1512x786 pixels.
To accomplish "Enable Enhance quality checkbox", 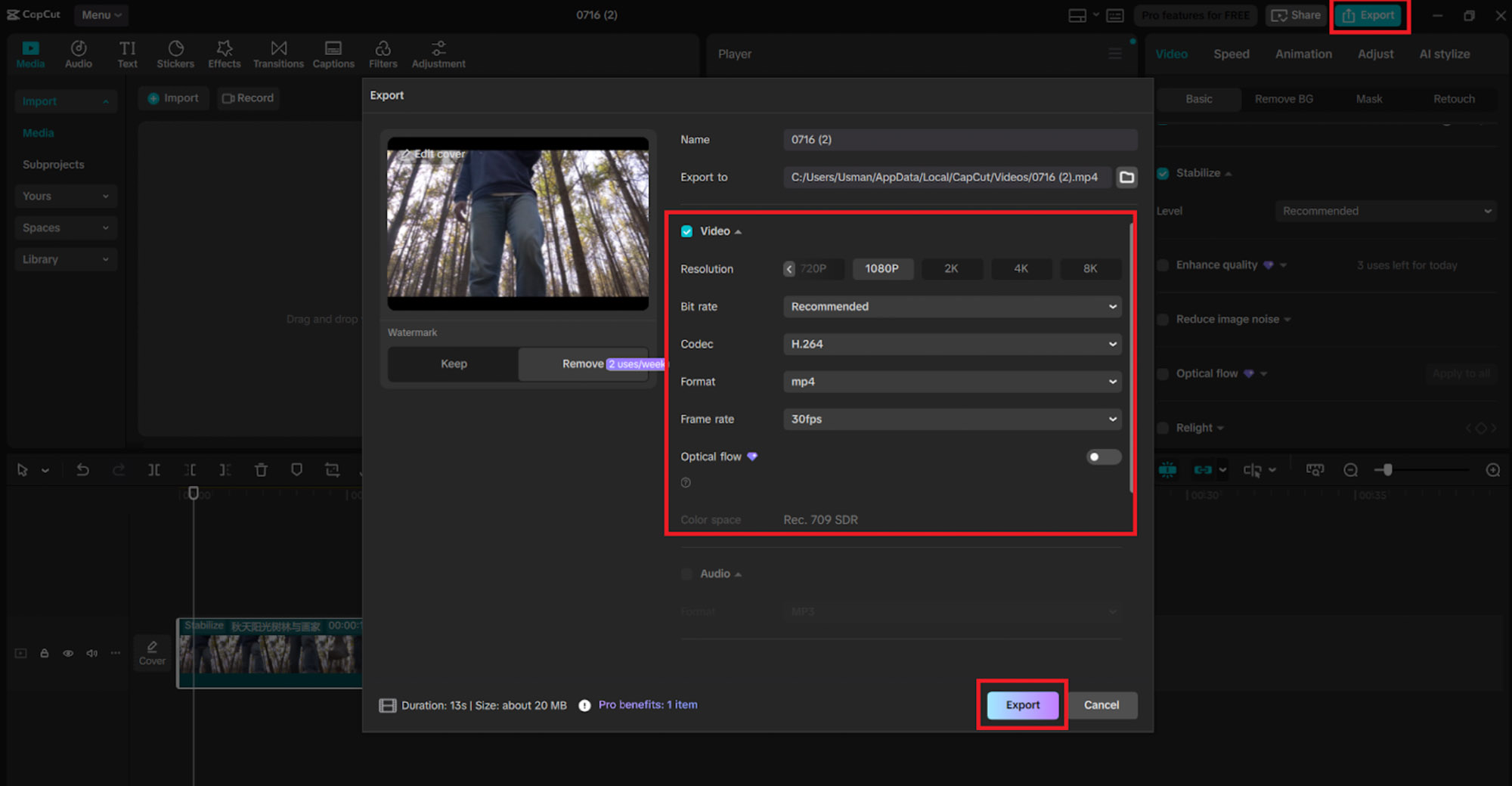I will pos(1163,265).
